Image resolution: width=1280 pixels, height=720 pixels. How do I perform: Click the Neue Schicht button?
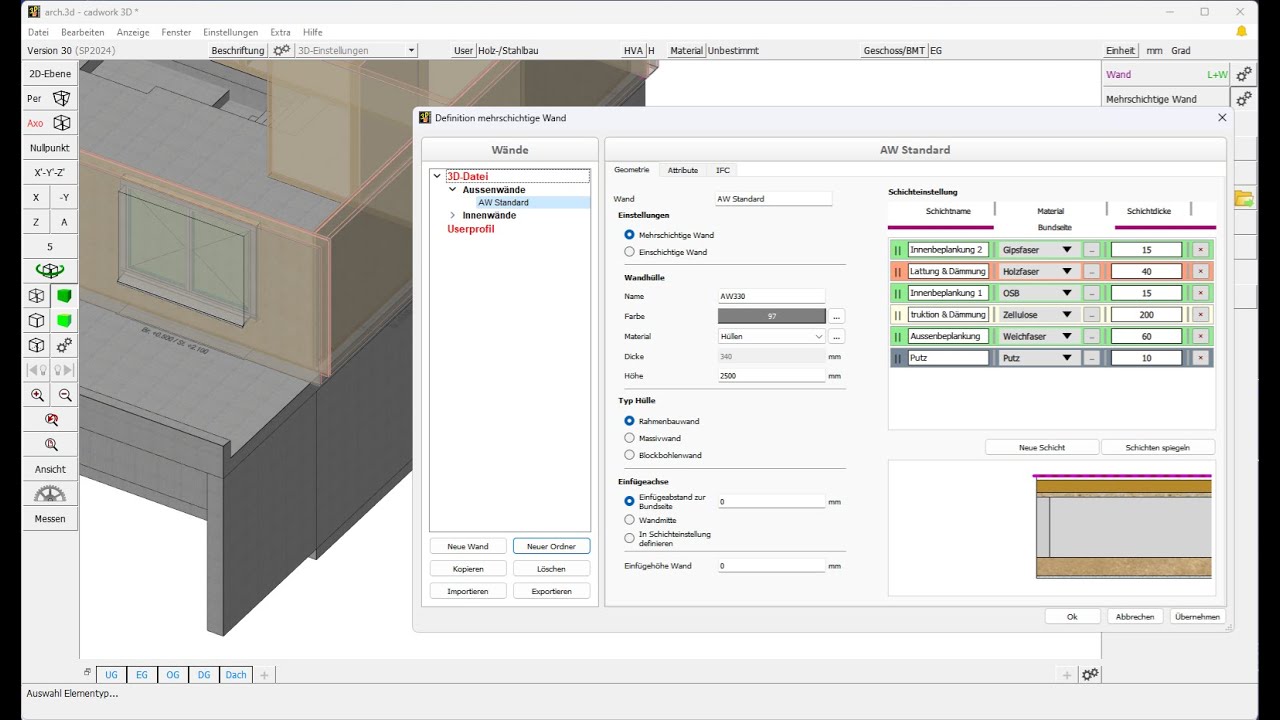[x=1042, y=448]
